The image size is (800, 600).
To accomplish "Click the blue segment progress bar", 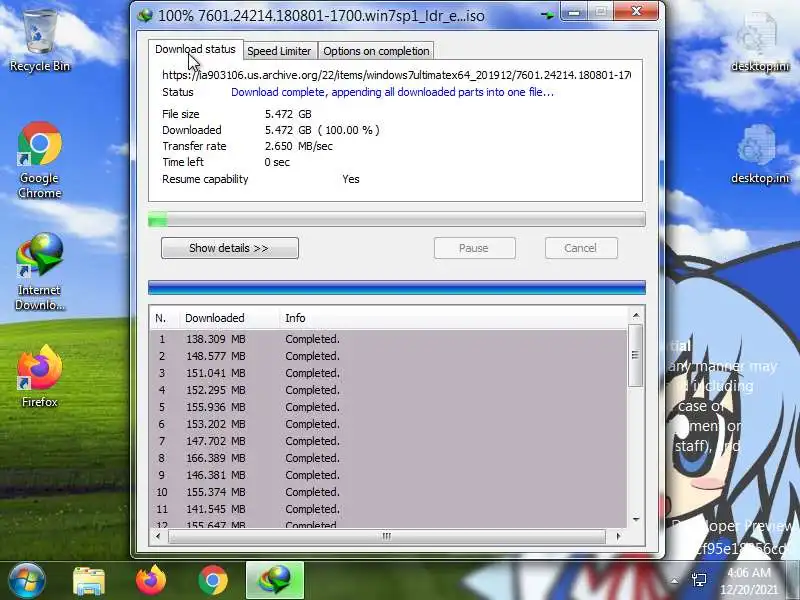I will click(x=396, y=287).
